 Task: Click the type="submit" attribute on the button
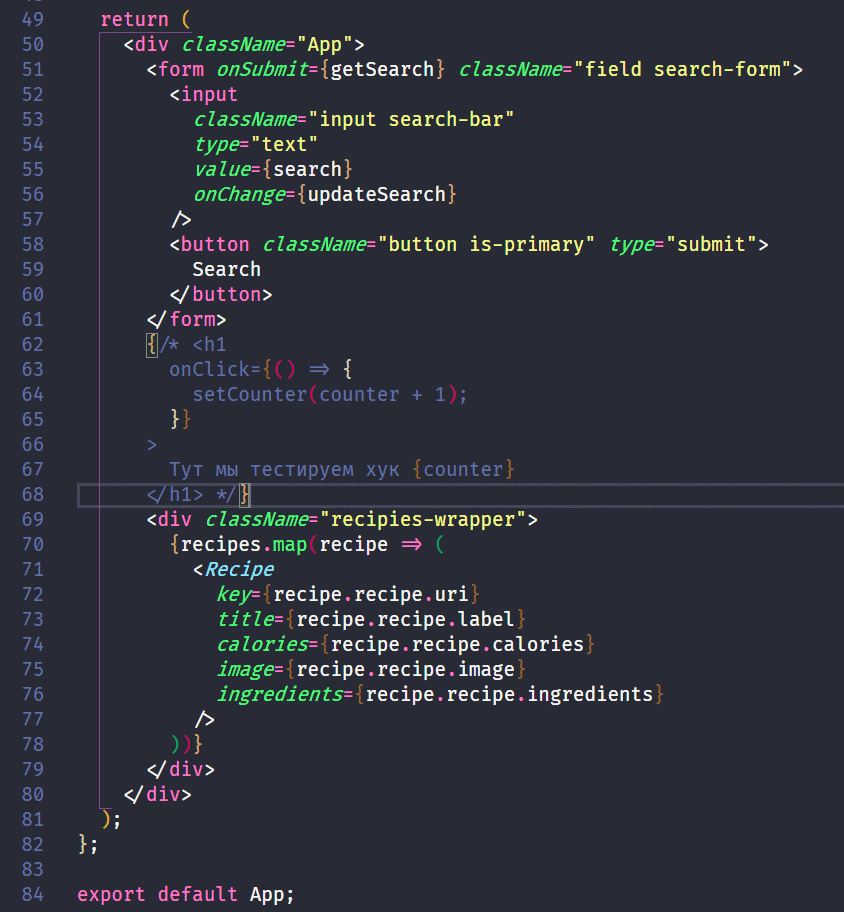pyautogui.click(x=683, y=244)
